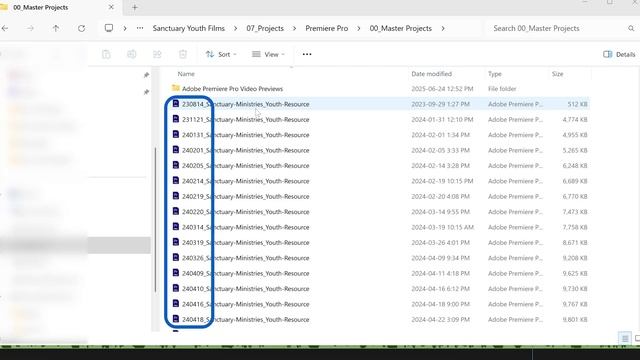640x360 pixels.
Task: Click the search magnifier icon
Action: [631, 28]
